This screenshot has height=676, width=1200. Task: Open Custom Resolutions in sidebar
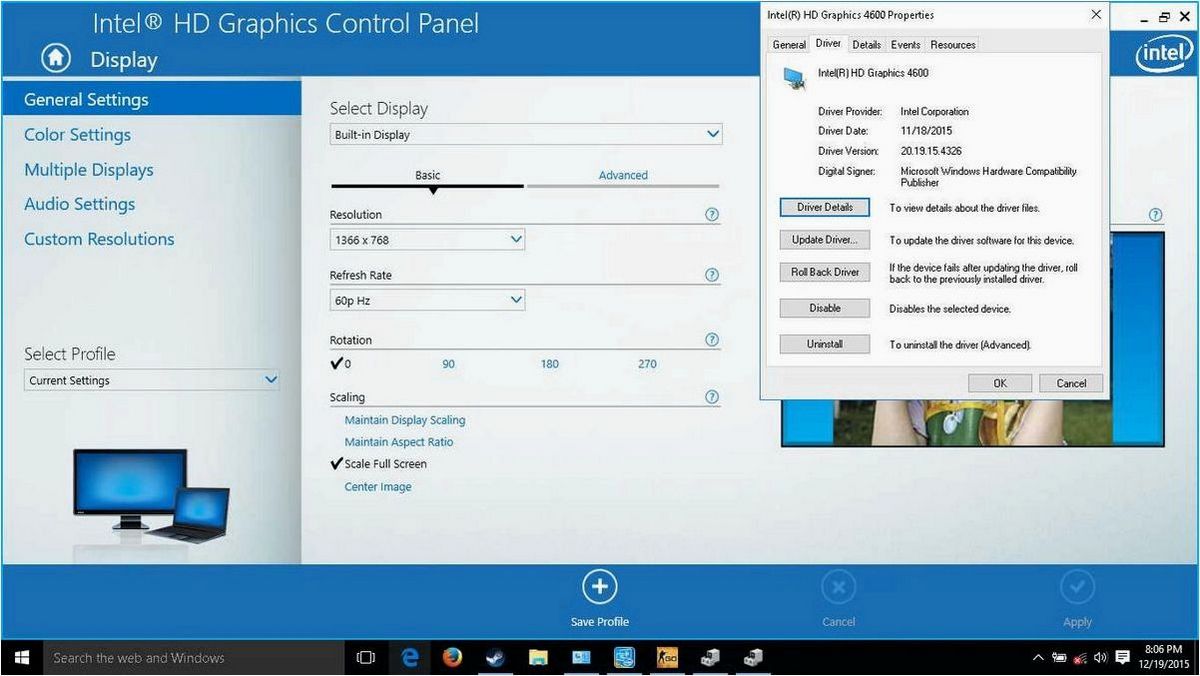click(99, 239)
